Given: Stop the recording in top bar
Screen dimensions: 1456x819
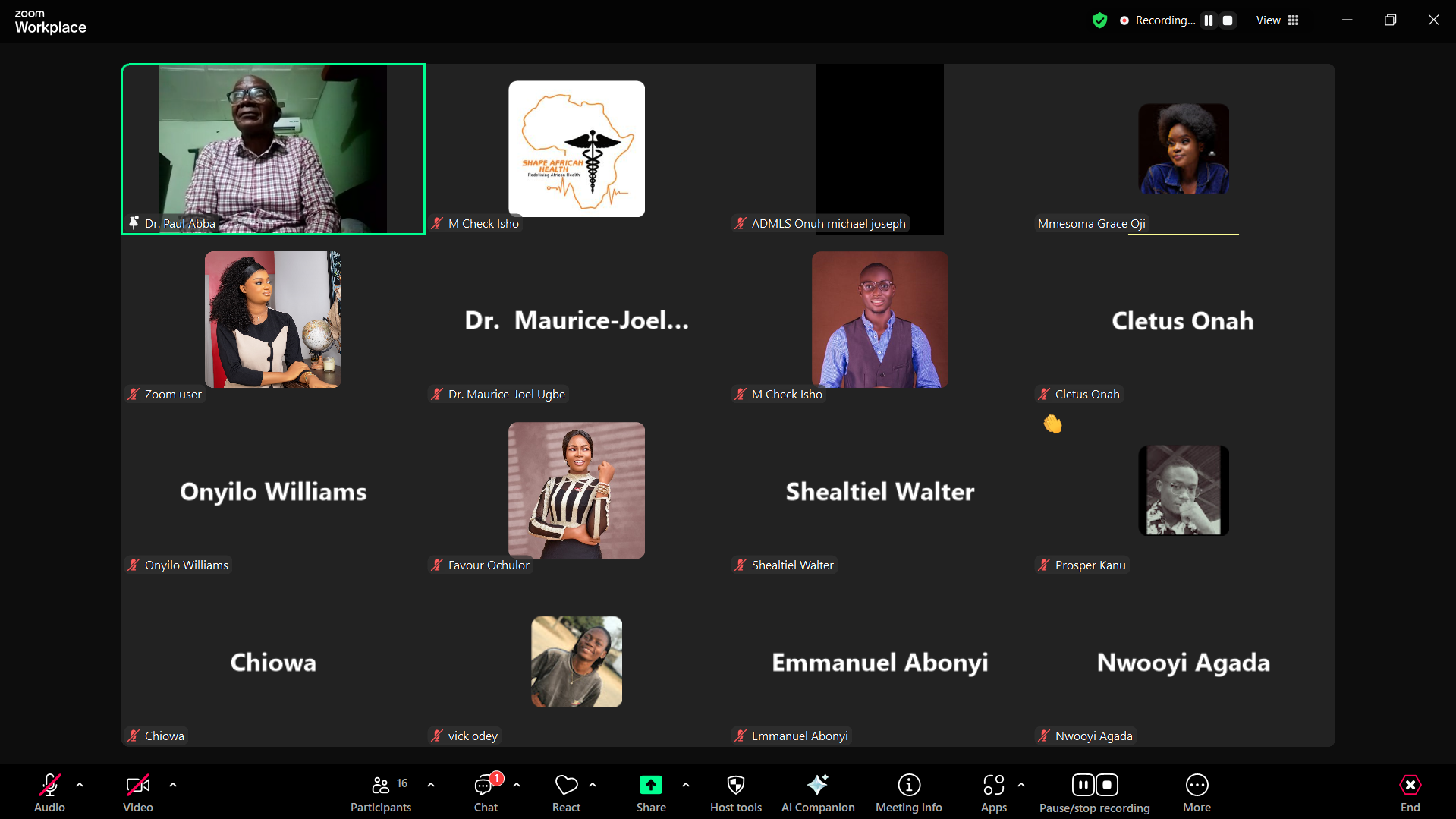Looking at the screenshot, I should tap(1228, 20).
